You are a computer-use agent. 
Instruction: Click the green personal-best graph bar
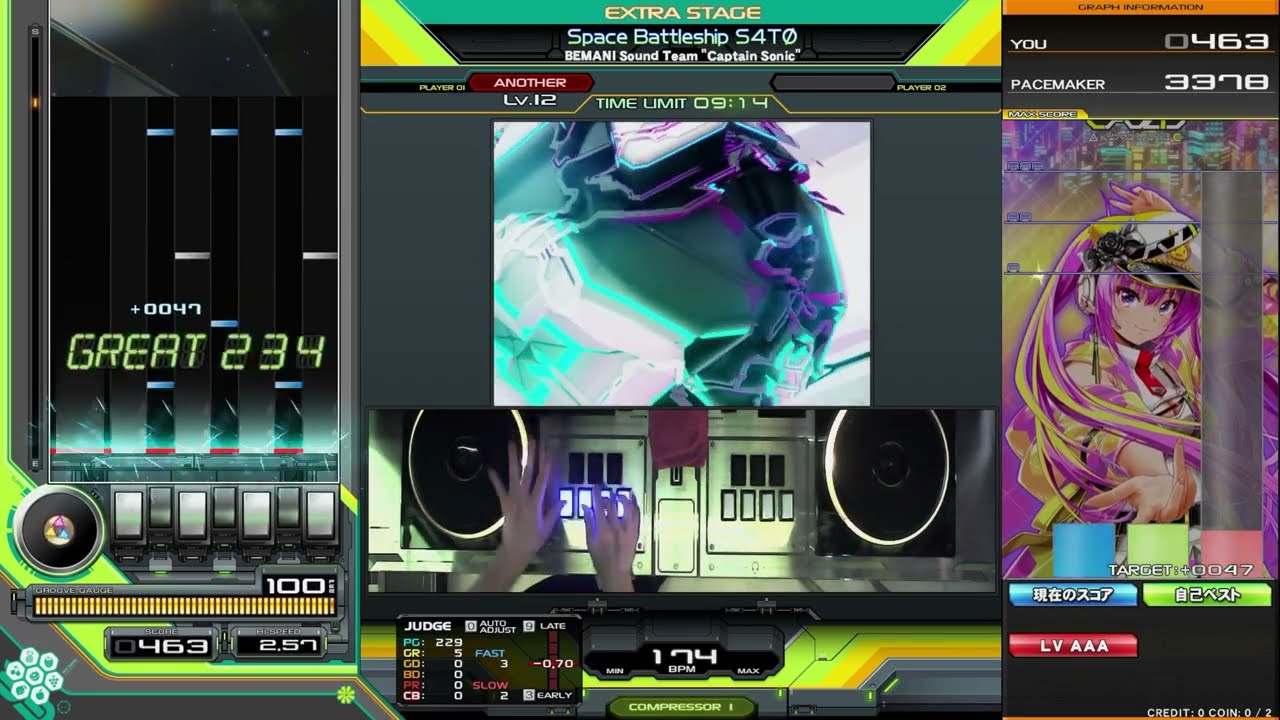click(x=1158, y=551)
